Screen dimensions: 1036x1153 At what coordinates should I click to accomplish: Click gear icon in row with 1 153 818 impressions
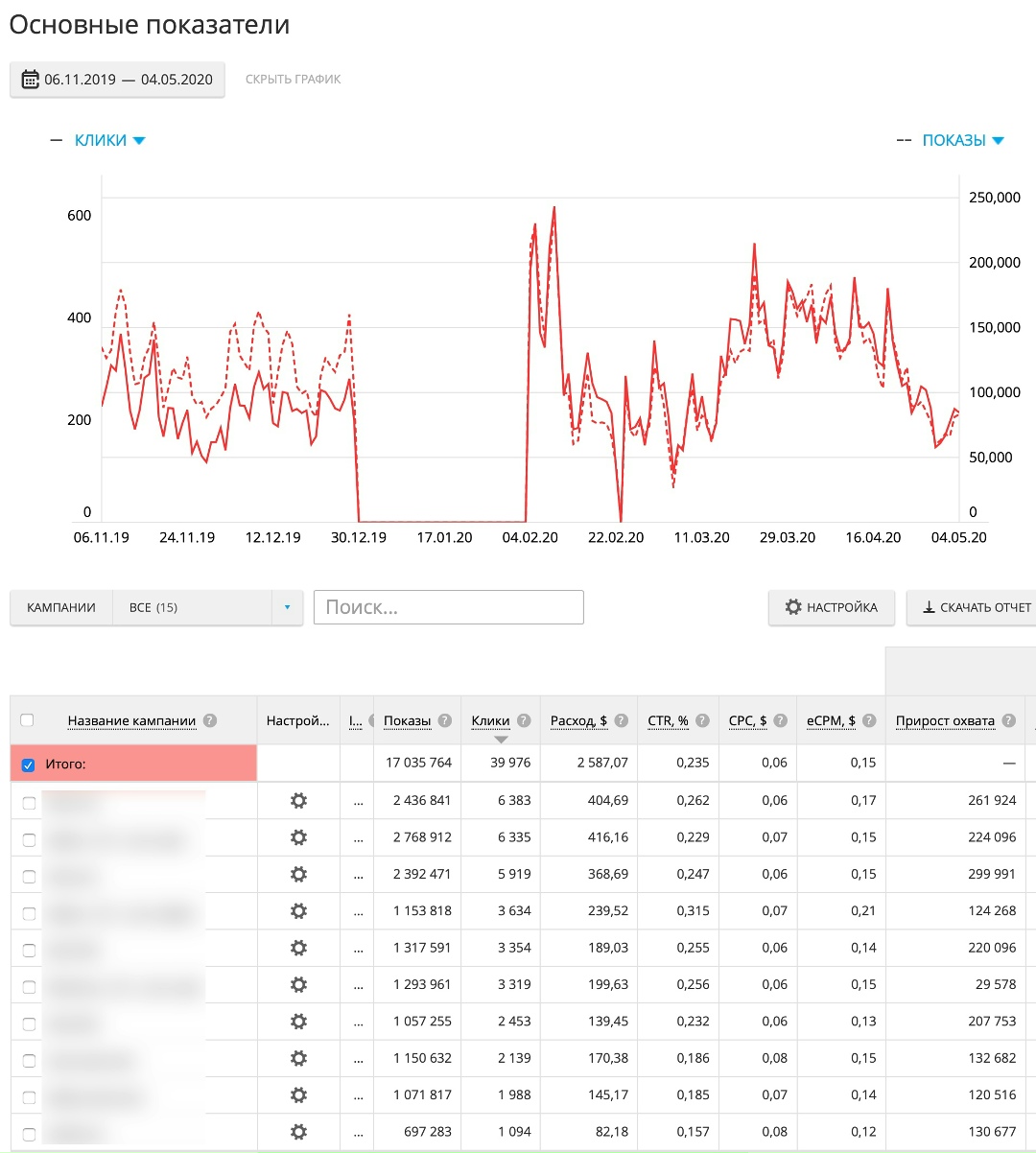pyautogui.click(x=298, y=911)
